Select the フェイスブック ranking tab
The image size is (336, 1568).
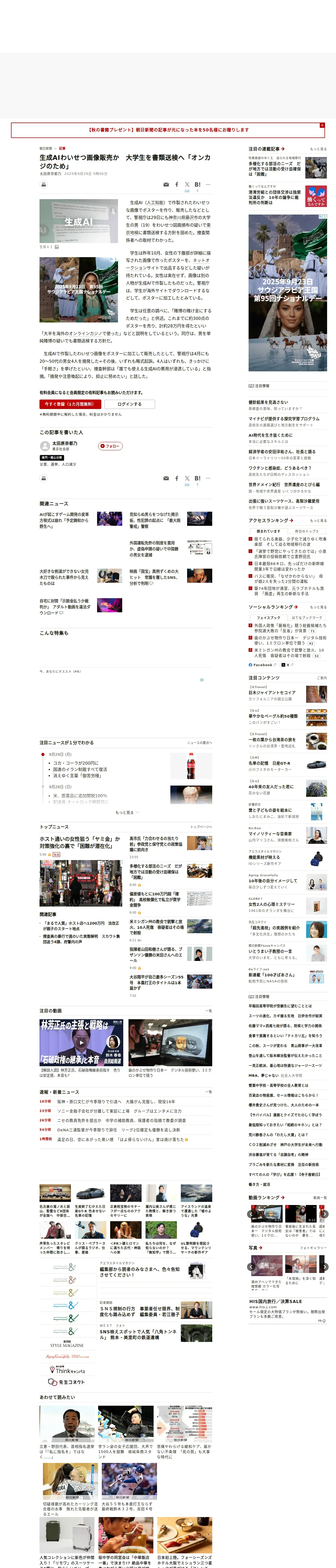point(268,617)
